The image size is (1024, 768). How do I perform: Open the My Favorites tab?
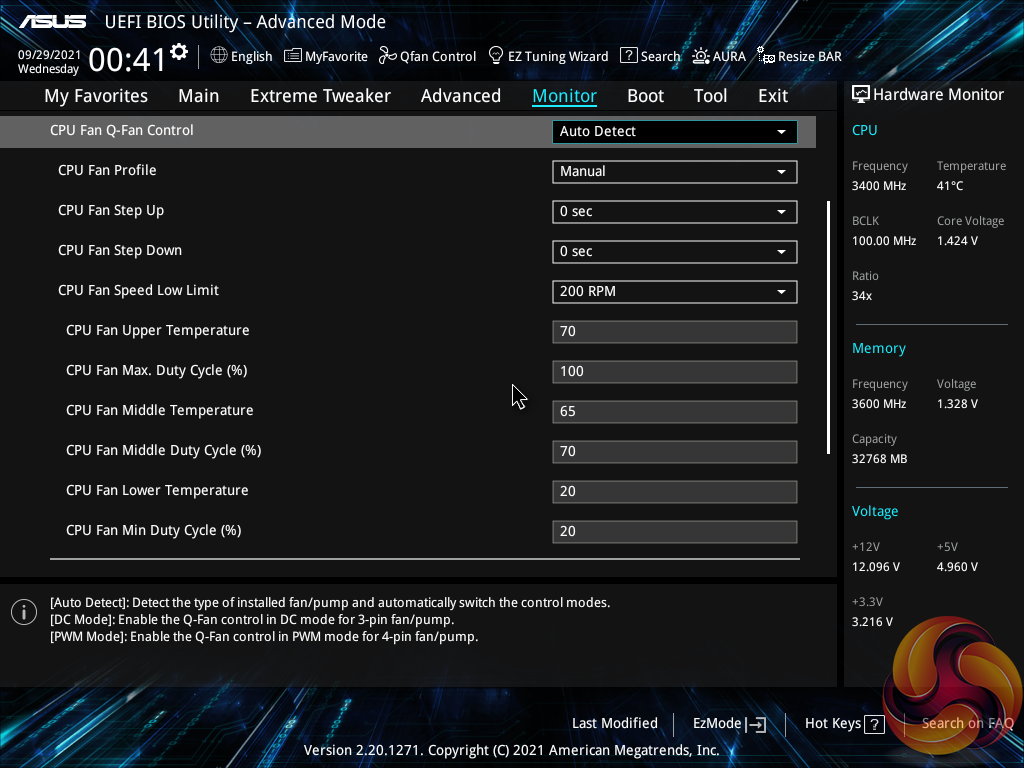pyautogui.click(x=96, y=96)
